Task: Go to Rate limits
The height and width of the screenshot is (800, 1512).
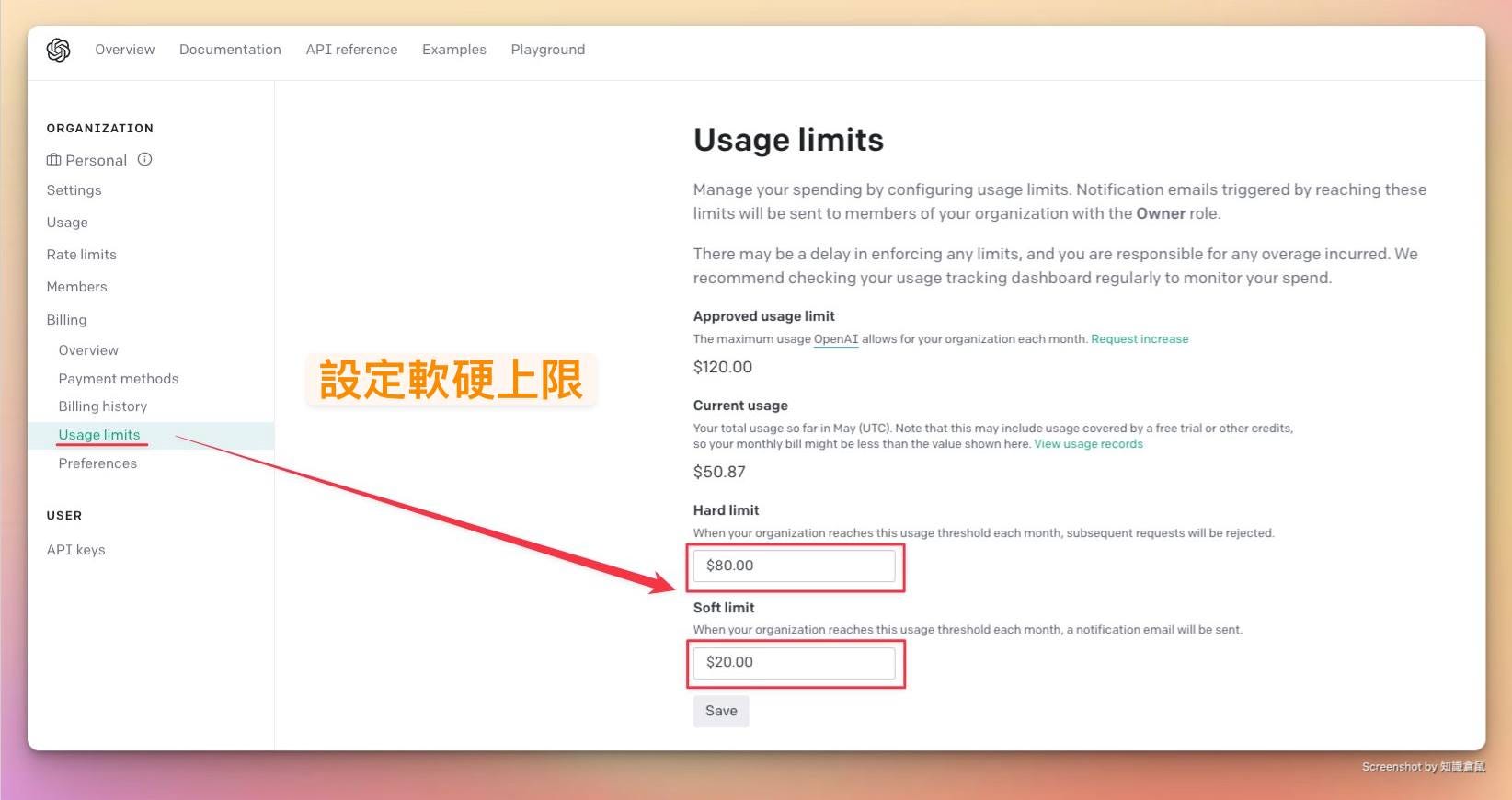Action: pyautogui.click(x=82, y=255)
